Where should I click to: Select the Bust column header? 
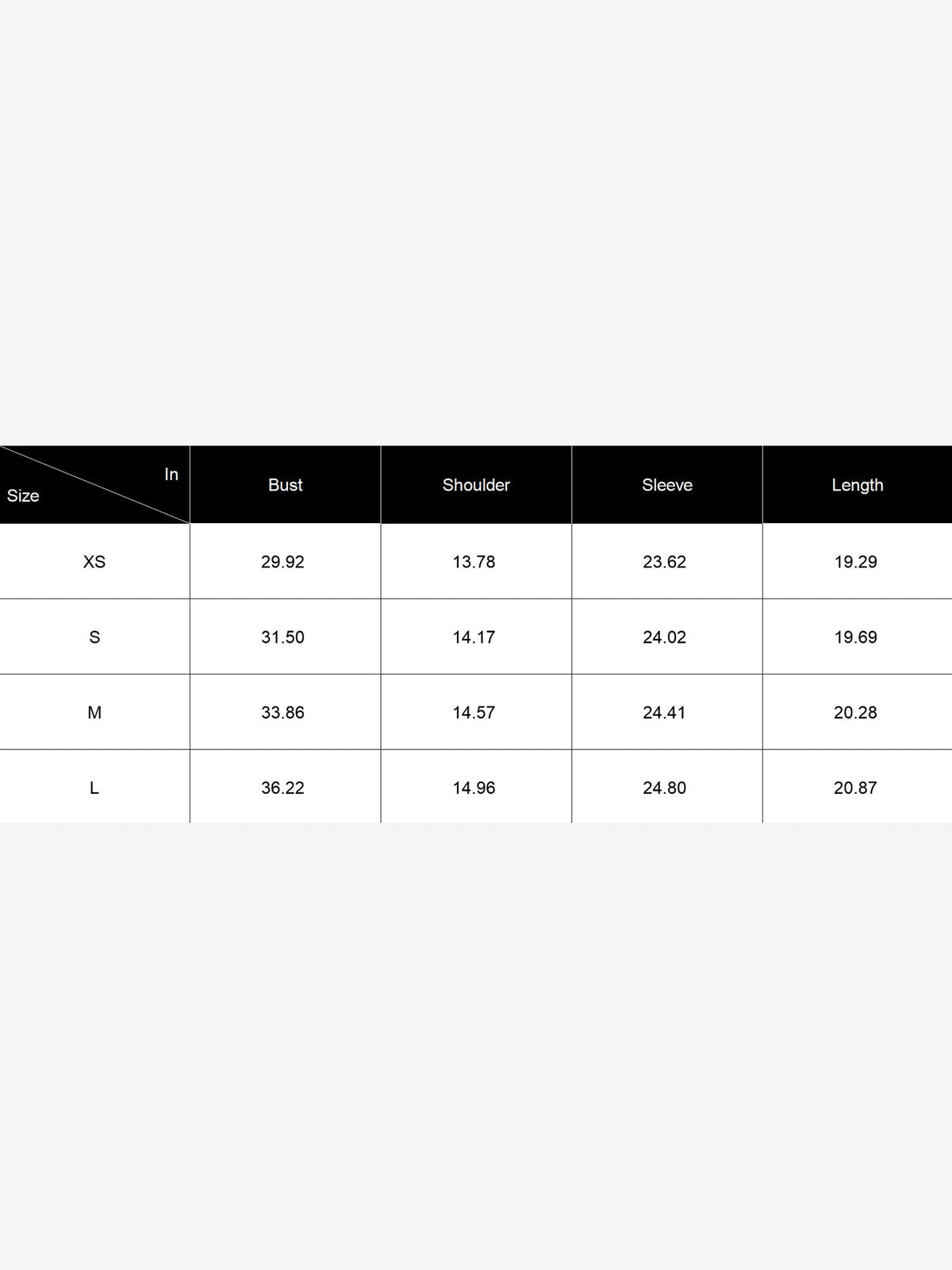(x=286, y=485)
